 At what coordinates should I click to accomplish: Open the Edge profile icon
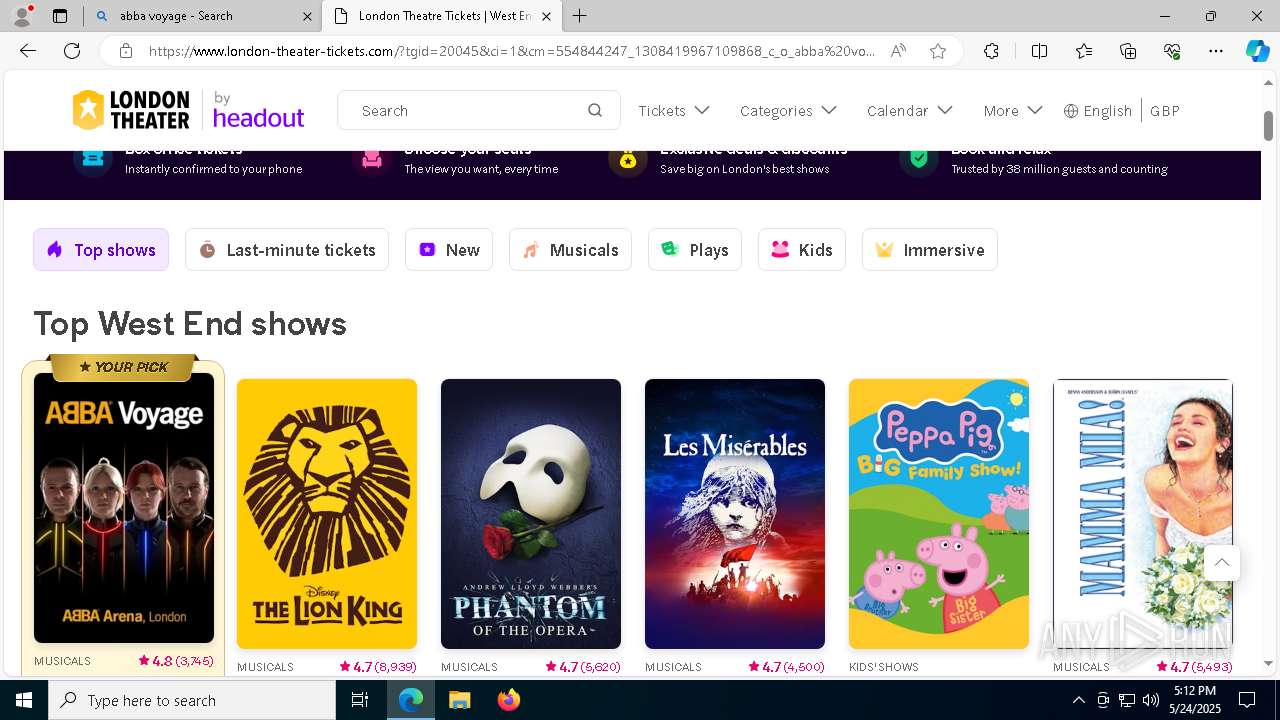coord(22,16)
